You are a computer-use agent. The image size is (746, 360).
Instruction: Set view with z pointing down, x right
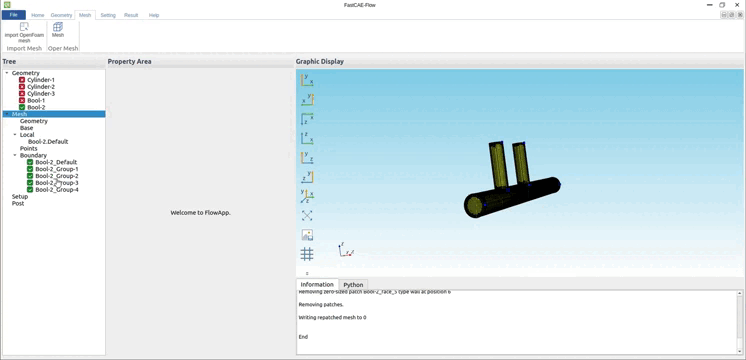[x=307, y=119]
